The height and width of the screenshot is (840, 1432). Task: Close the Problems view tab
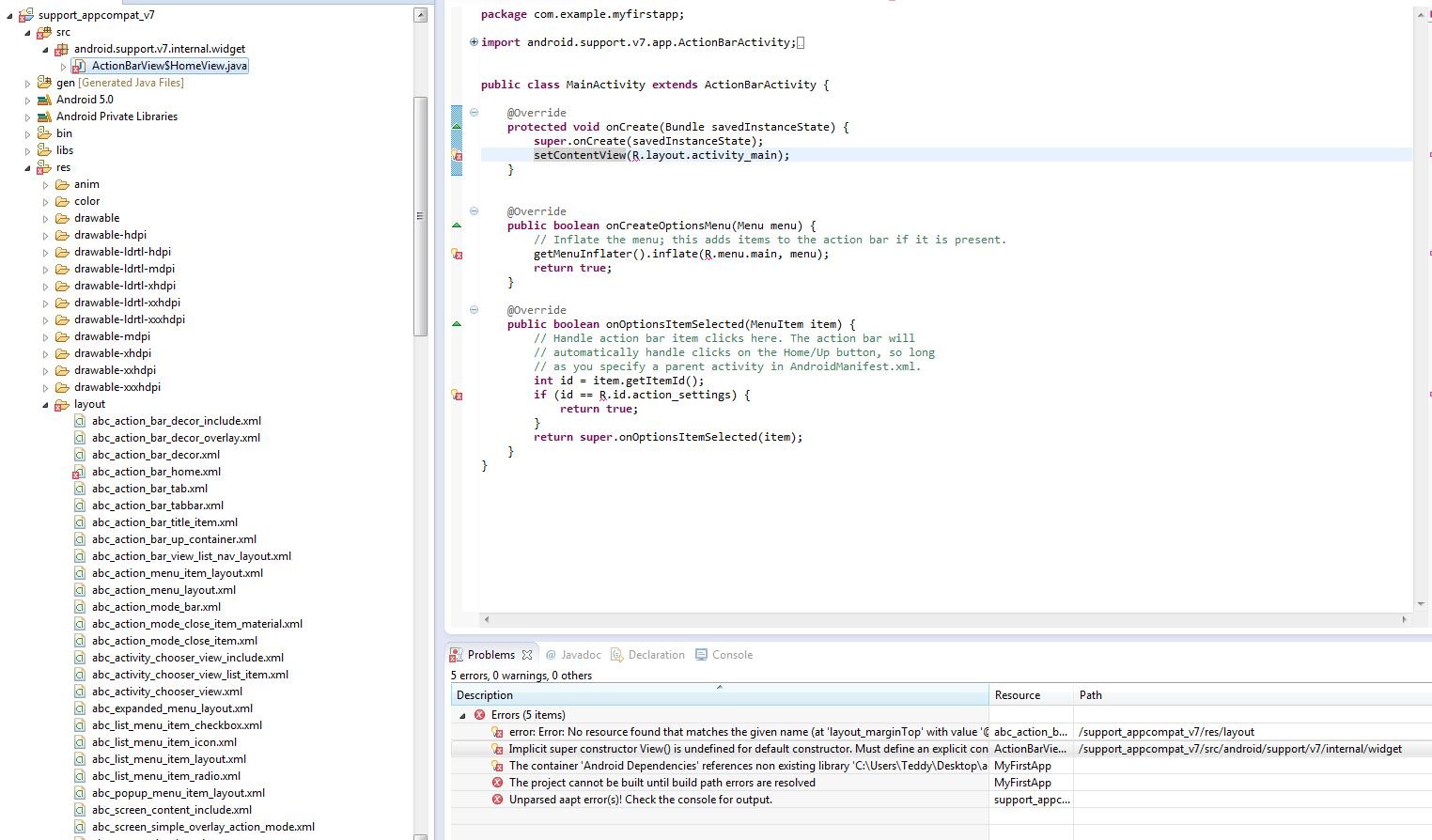point(527,655)
